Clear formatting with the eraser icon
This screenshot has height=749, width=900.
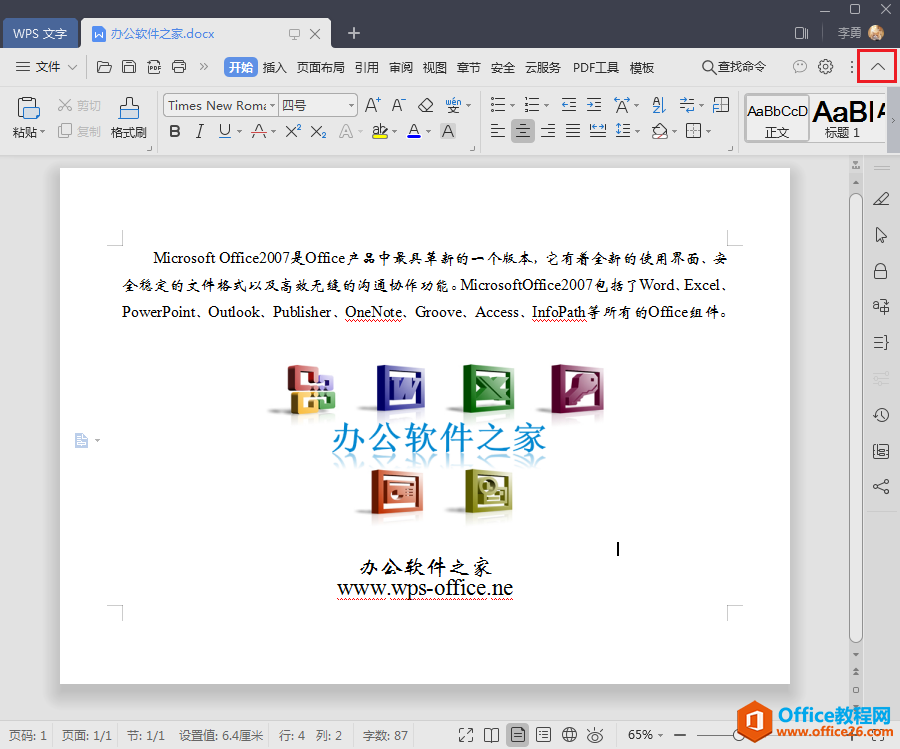425,105
